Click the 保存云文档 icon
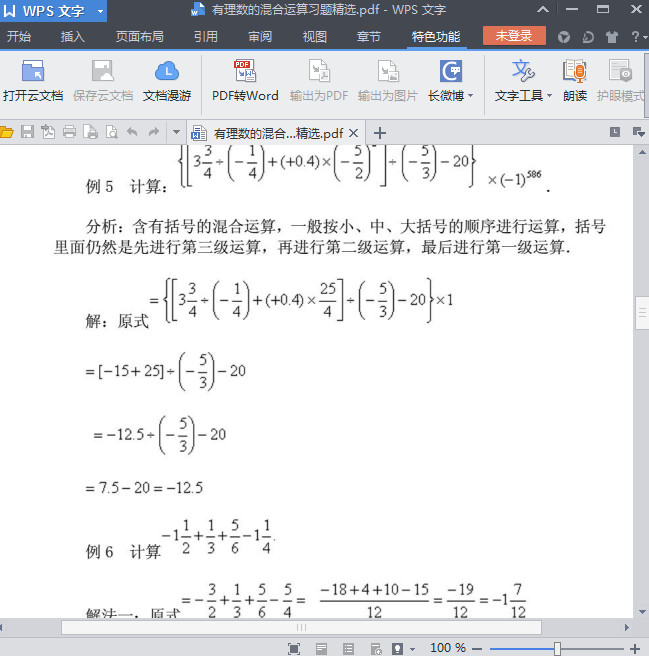The width and height of the screenshot is (649, 656). tap(103, 70)
